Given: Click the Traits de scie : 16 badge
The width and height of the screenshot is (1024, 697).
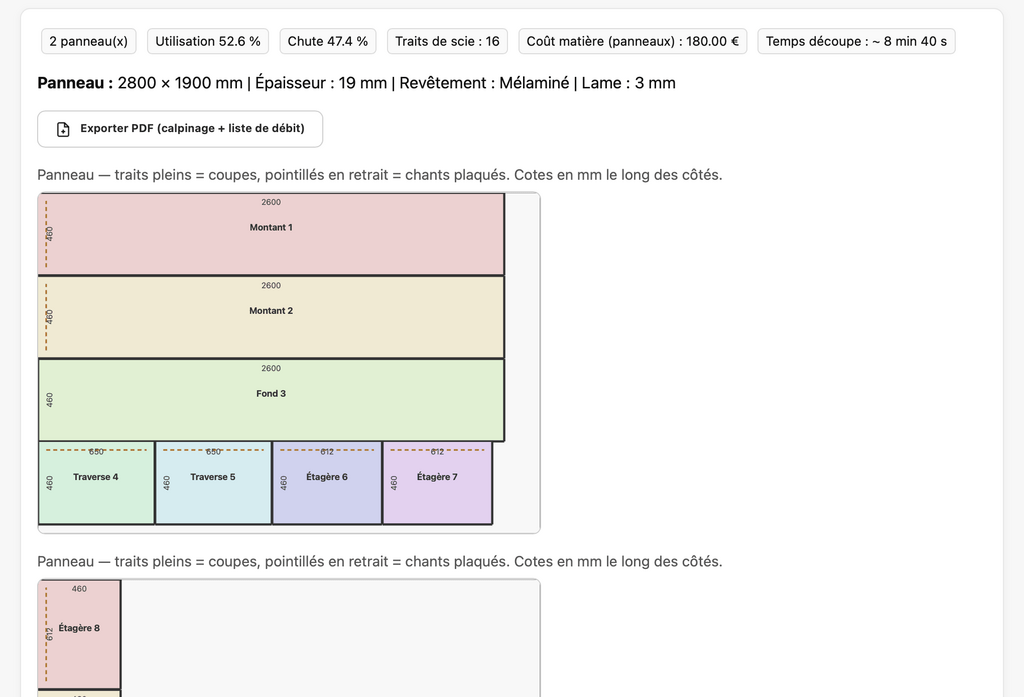Looking at the screenshot, I should click(447, 41).
